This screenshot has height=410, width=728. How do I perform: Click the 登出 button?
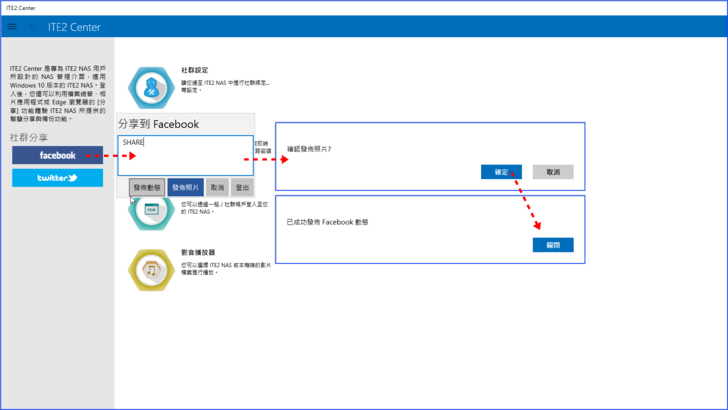point(242,188)
